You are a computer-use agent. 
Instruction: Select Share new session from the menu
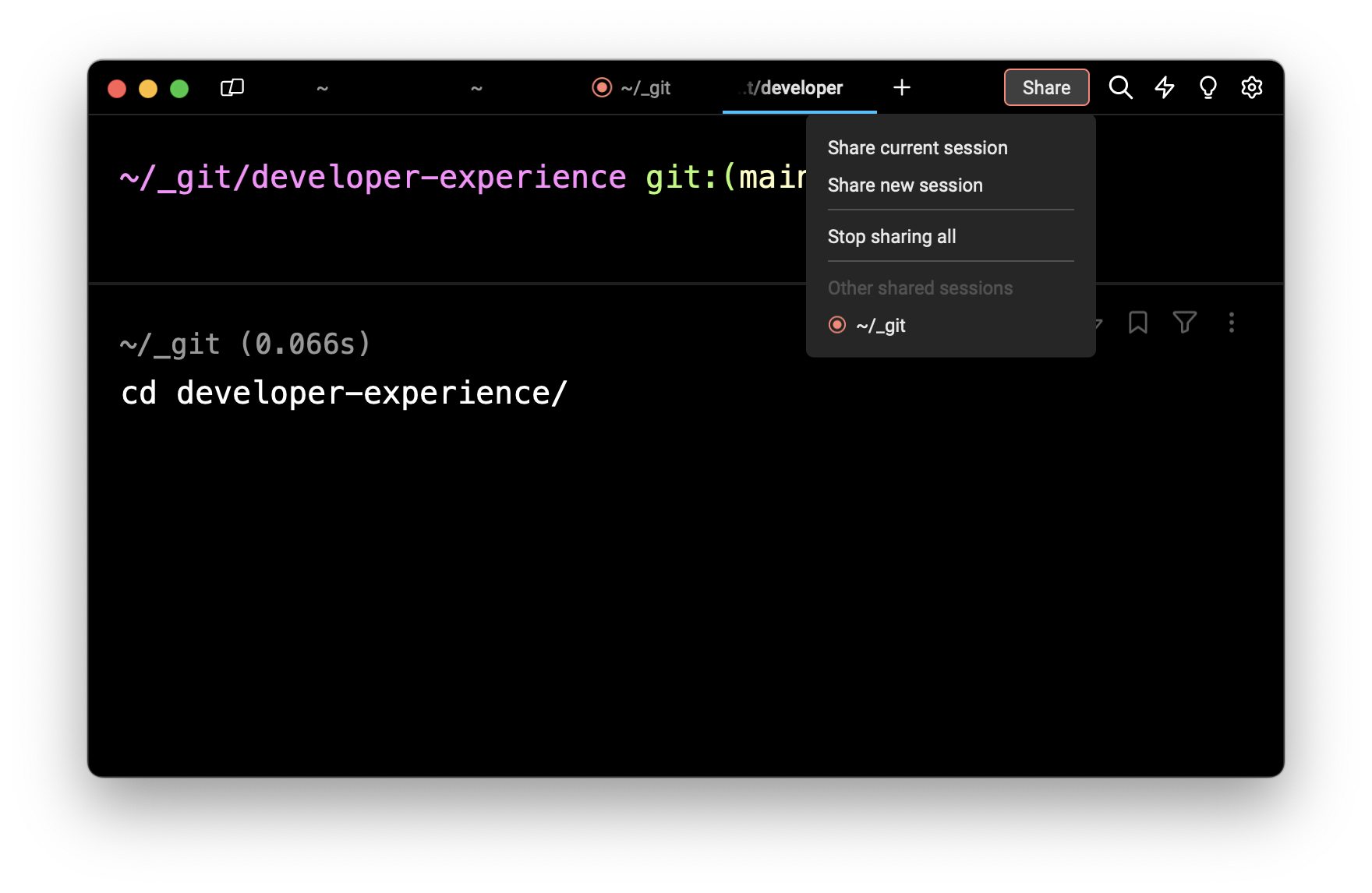[905, 185]
